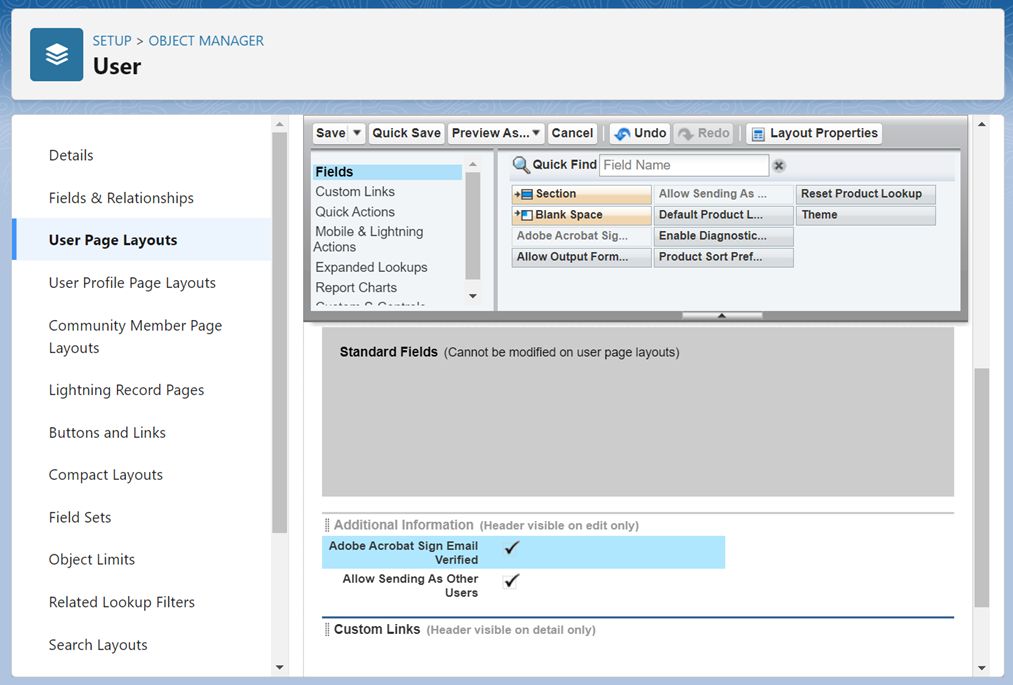The image size is (1013, 685).
Task: Select the Section palette item icon
Action: pyautogui.click(x=524, y=194)
